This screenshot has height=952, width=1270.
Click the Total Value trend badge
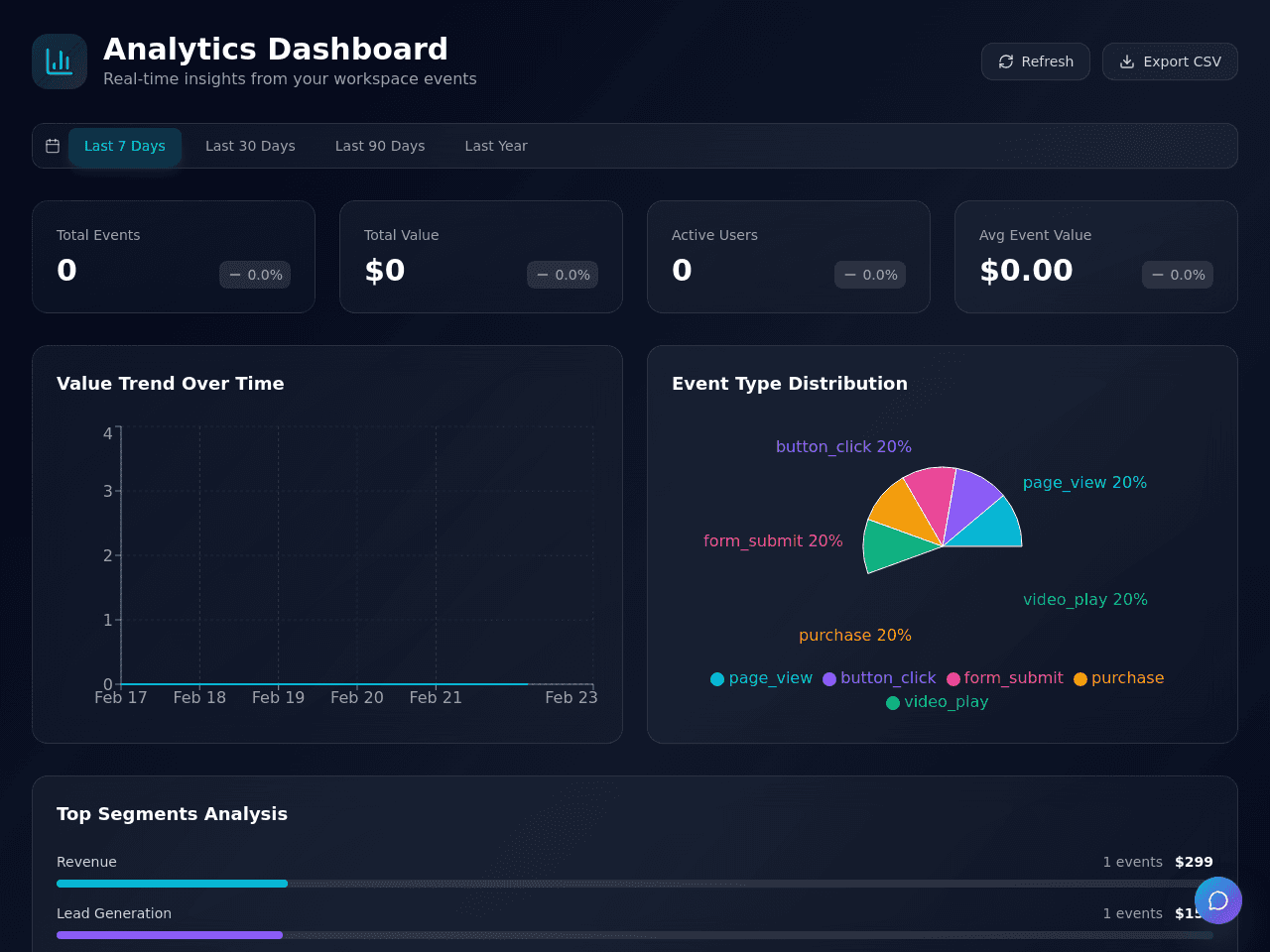coord(563,275)
